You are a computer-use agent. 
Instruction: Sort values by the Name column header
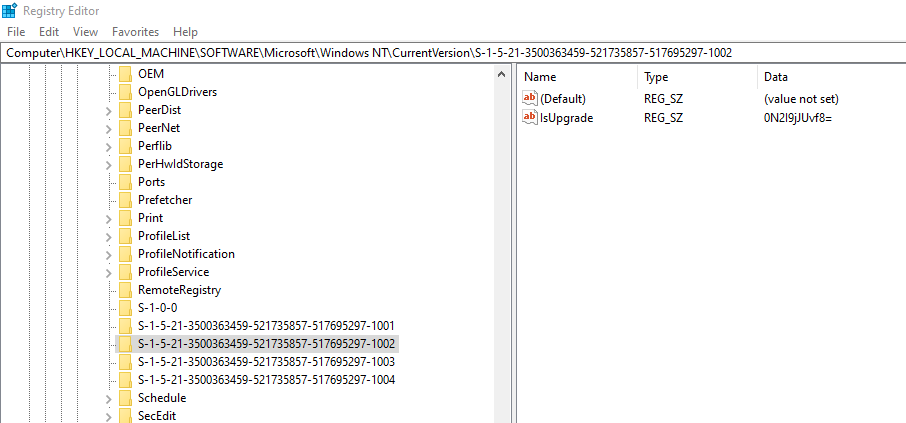[x=577, y=77]
